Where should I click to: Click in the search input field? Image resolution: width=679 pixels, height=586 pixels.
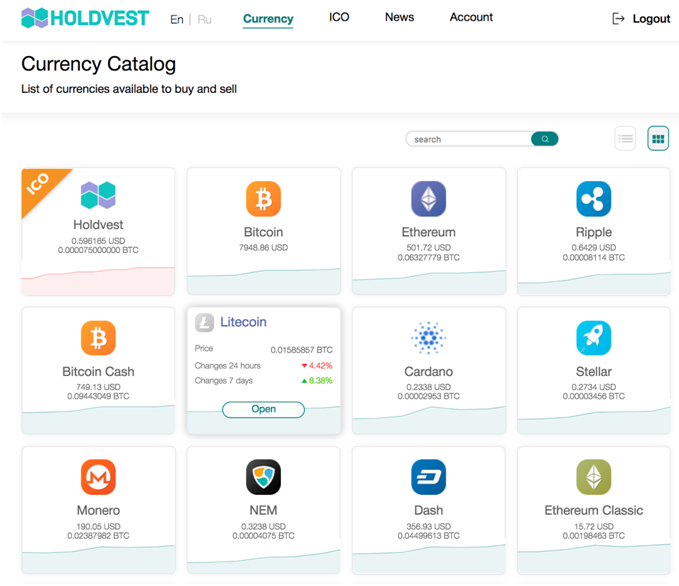(469, 139)
